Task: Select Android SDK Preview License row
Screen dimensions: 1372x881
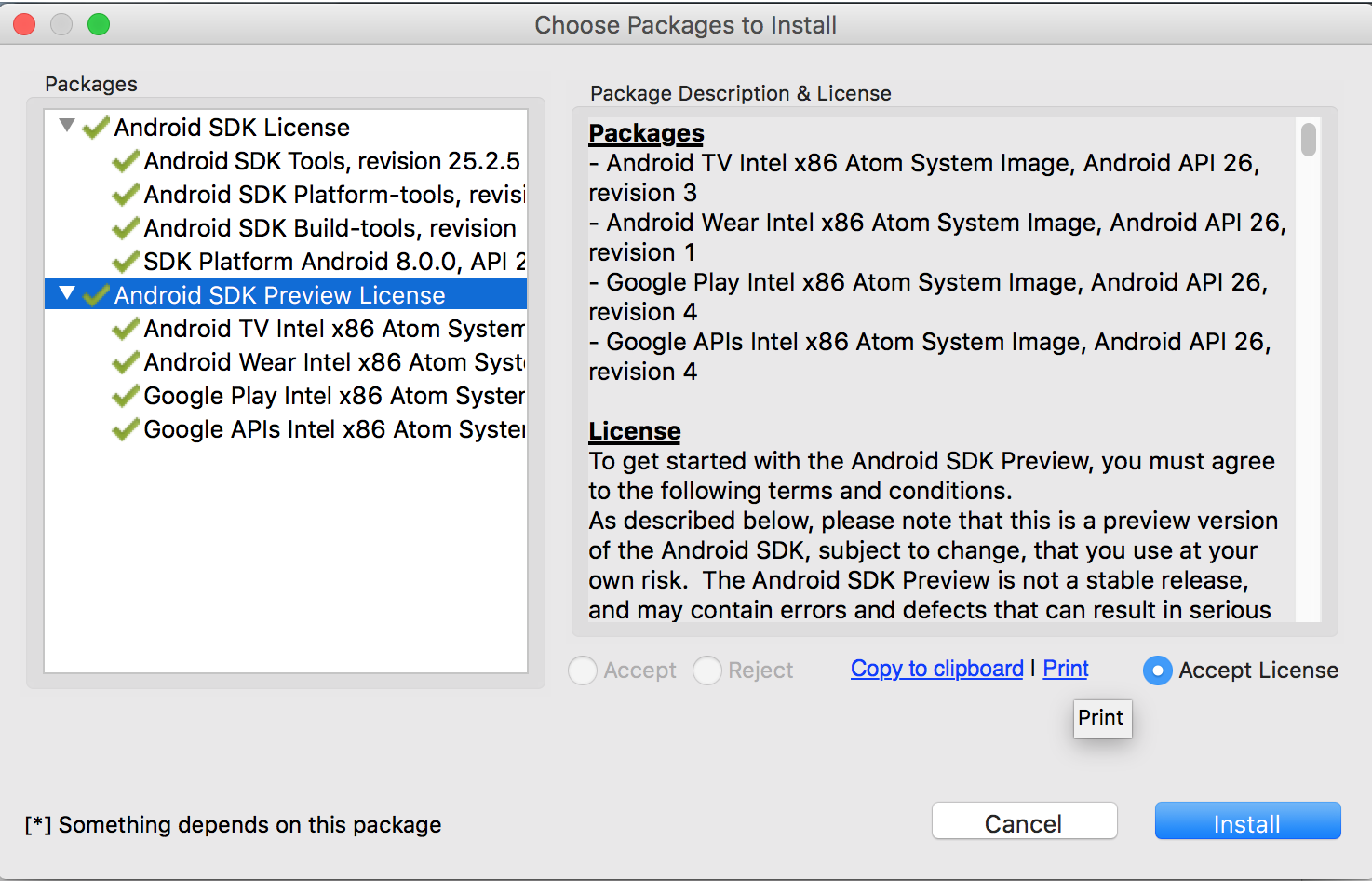Action: click(286, 295)
